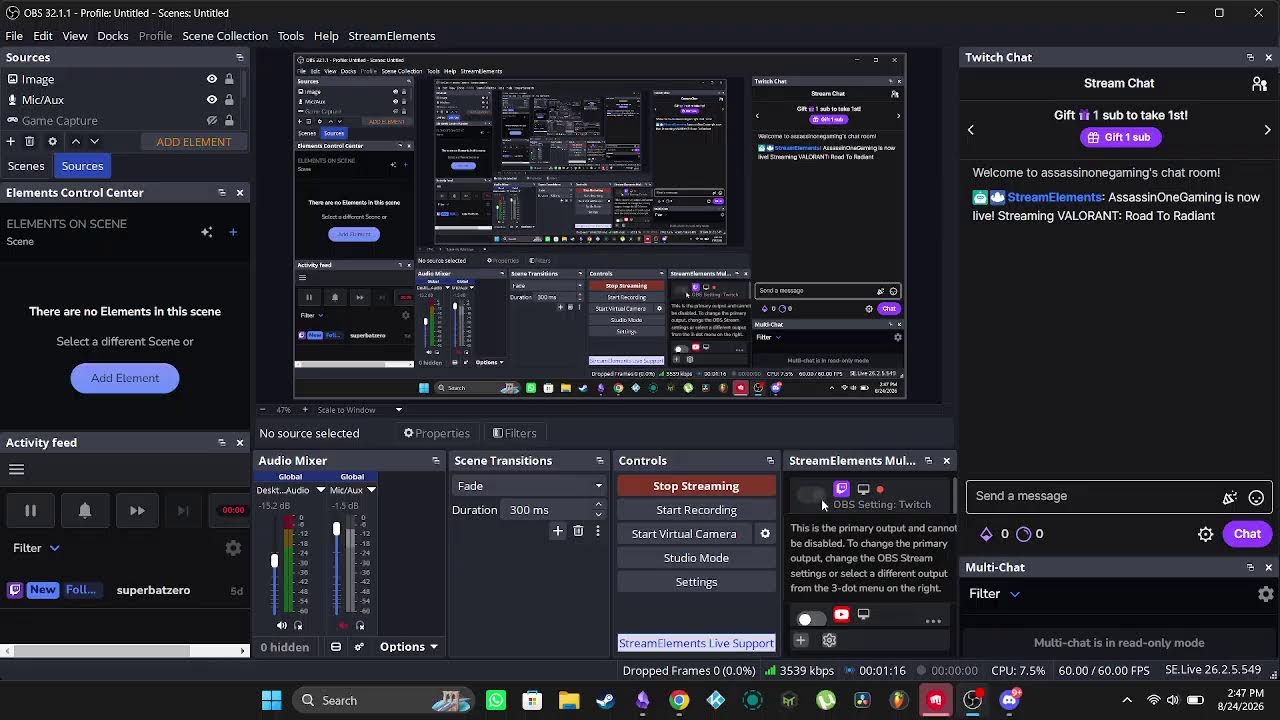
Task: Open the Tools menu
Action: tap(291, 36)
